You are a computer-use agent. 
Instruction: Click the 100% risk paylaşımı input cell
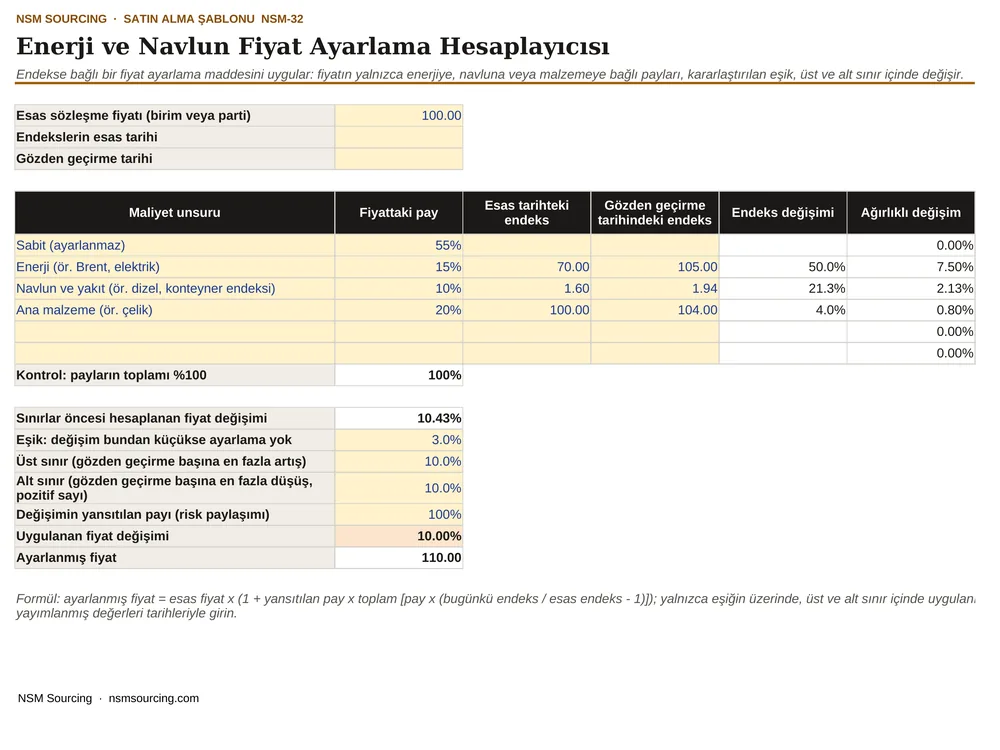pyautogui.click(x=399, y=515)
